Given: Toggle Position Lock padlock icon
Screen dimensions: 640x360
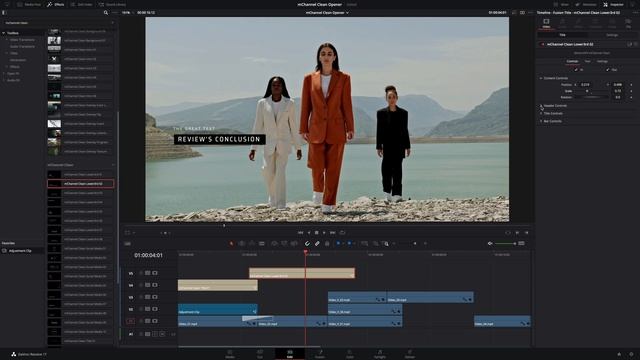Looking at the screenshot, I should point(327,244).
